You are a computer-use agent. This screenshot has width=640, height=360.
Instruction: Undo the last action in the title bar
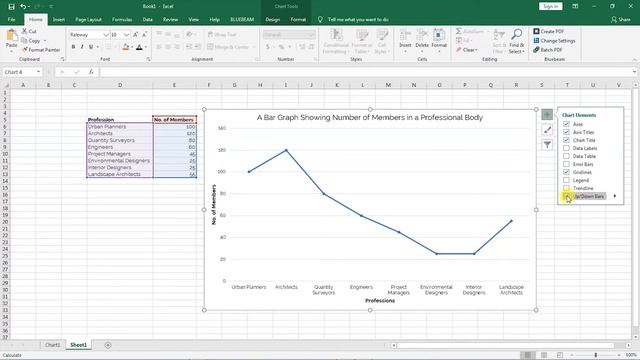click(x=23, y=7)
